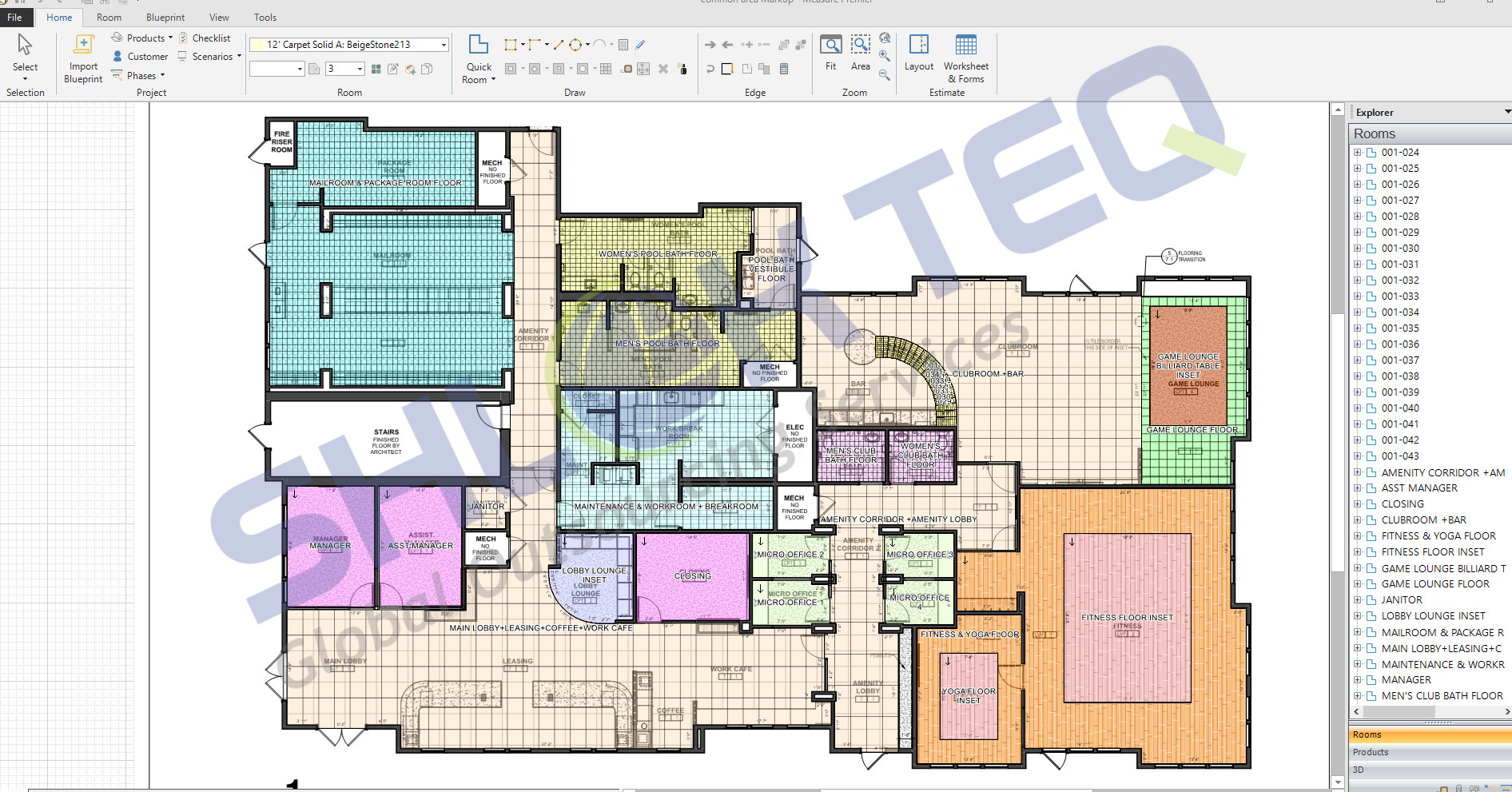Select ASST MANAGER in rooms list
Viewport: 1512px width, 792px height.
point(1419,488)
